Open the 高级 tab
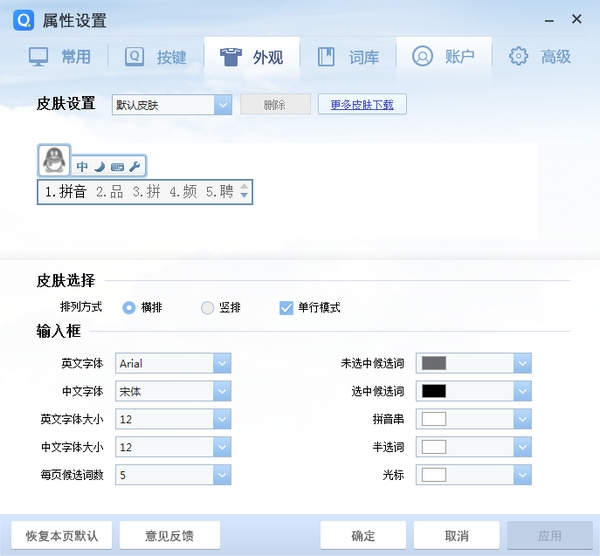The width and height of the screenshot is (600, 556). (540, 57)
